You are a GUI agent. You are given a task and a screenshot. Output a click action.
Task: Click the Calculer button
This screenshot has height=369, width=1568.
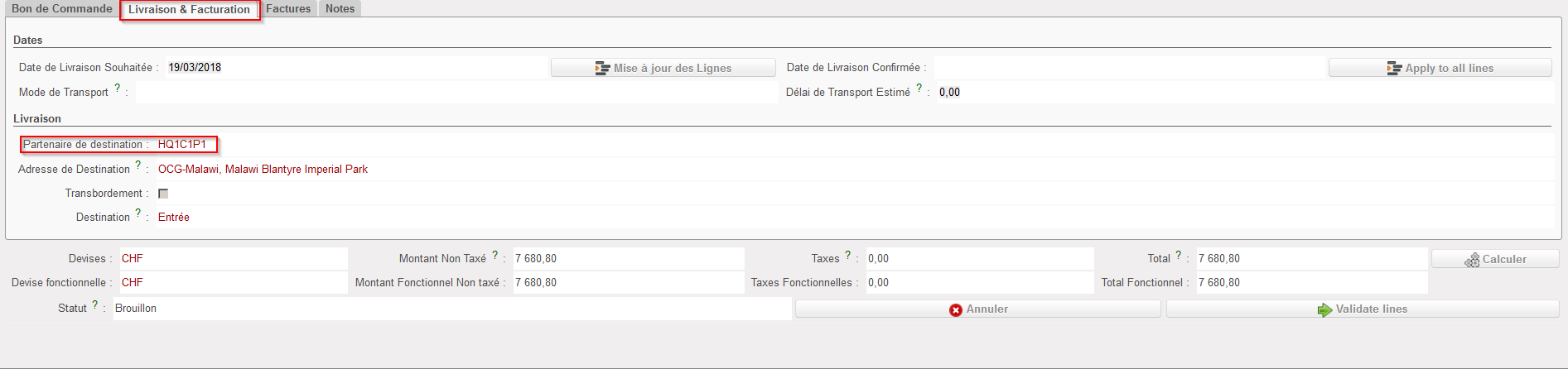pos(1495,259)
